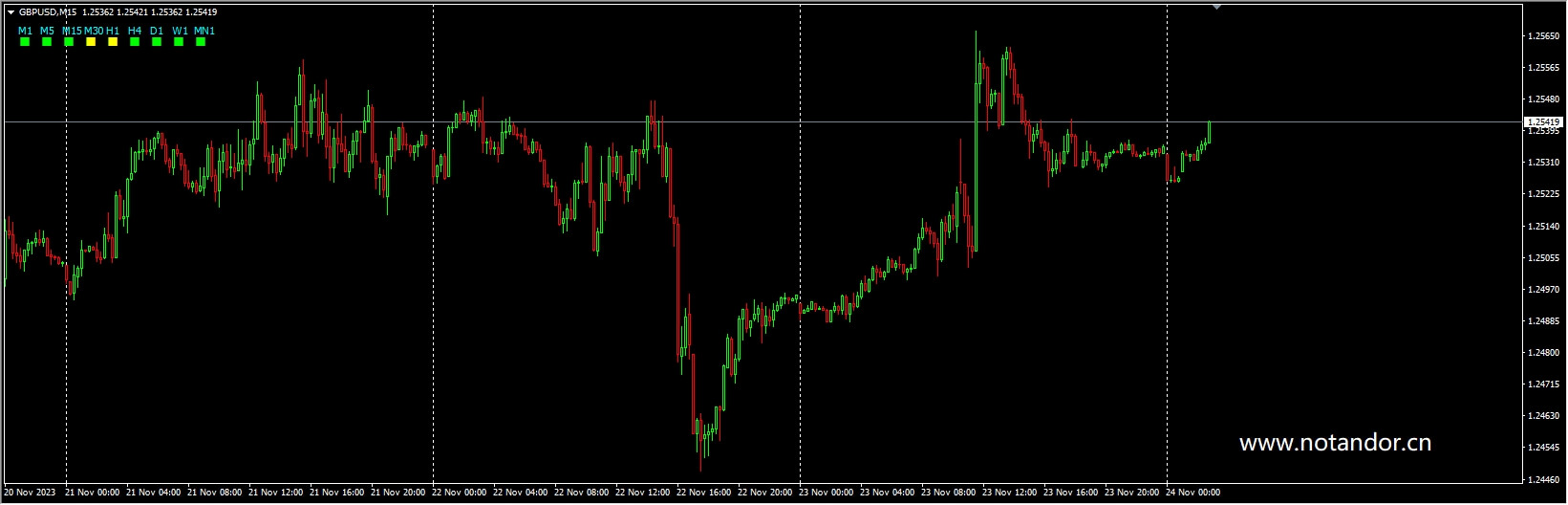Click the 1.25225 price axis label

click(x=1544, y=194)
